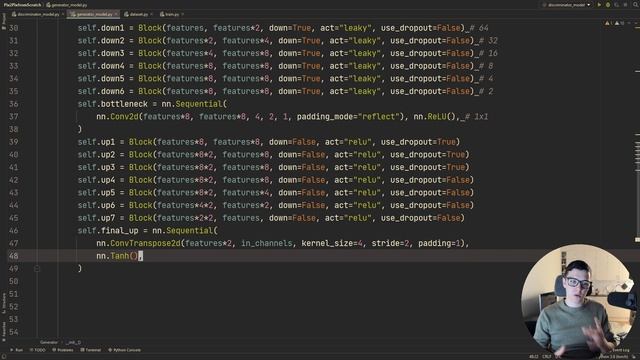640x360 pixels.
Task: Click self.down3 on line 32
Action: point(101,53)
